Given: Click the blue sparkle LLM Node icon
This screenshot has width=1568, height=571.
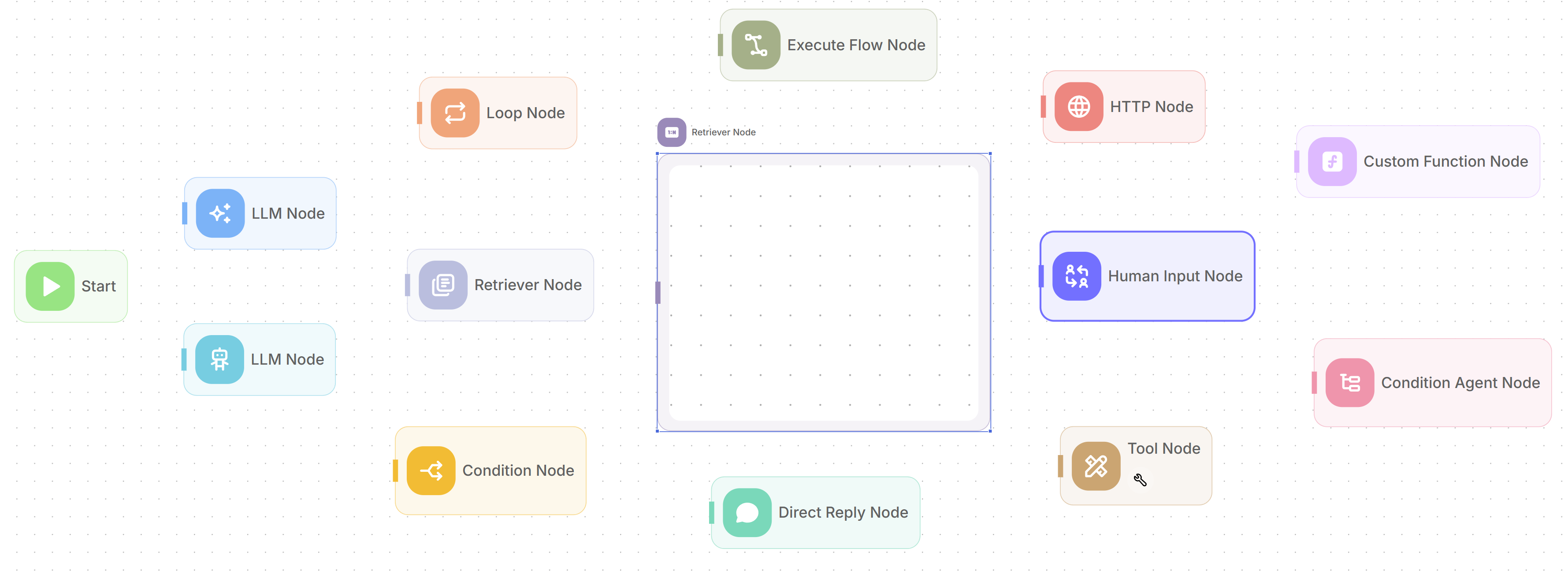Looking at the screenshot, I should [x=220, y=213].
